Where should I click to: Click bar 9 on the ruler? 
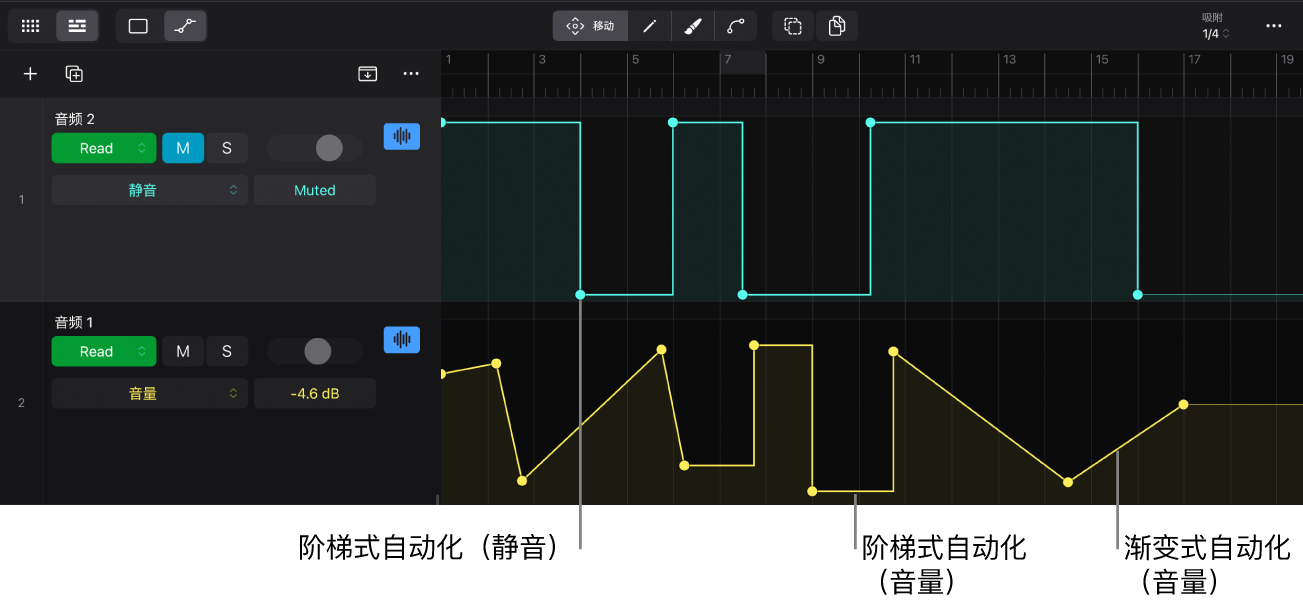820,60
